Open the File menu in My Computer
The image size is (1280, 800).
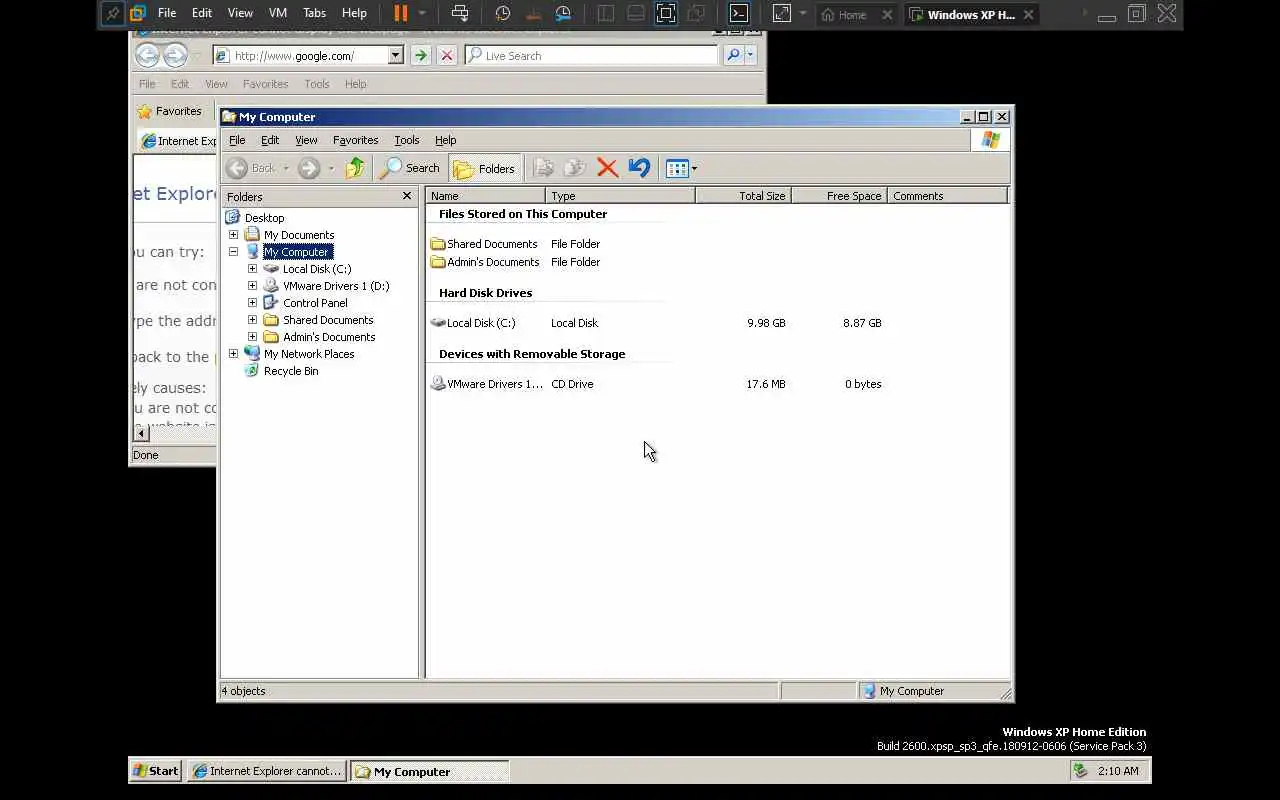click(x=237, y=140)
